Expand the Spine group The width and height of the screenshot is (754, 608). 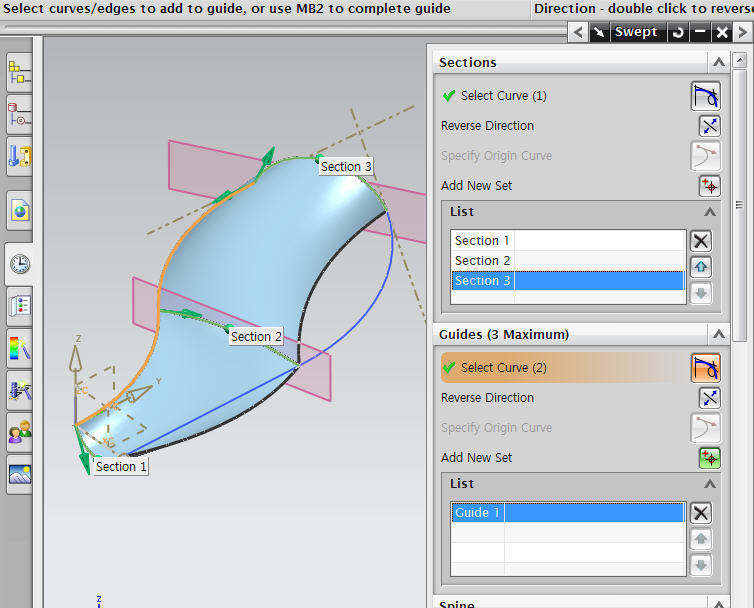coord(718,603)
